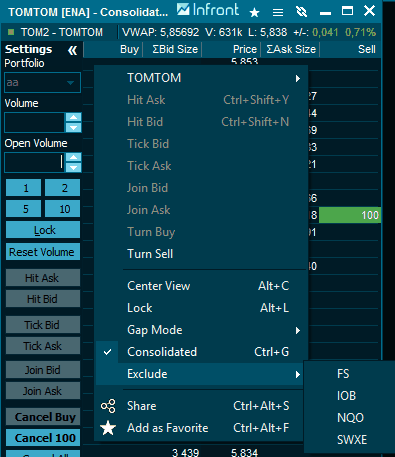Screen dimensions: 395x457
Task: Click the Sell column header
Action: 350,49
